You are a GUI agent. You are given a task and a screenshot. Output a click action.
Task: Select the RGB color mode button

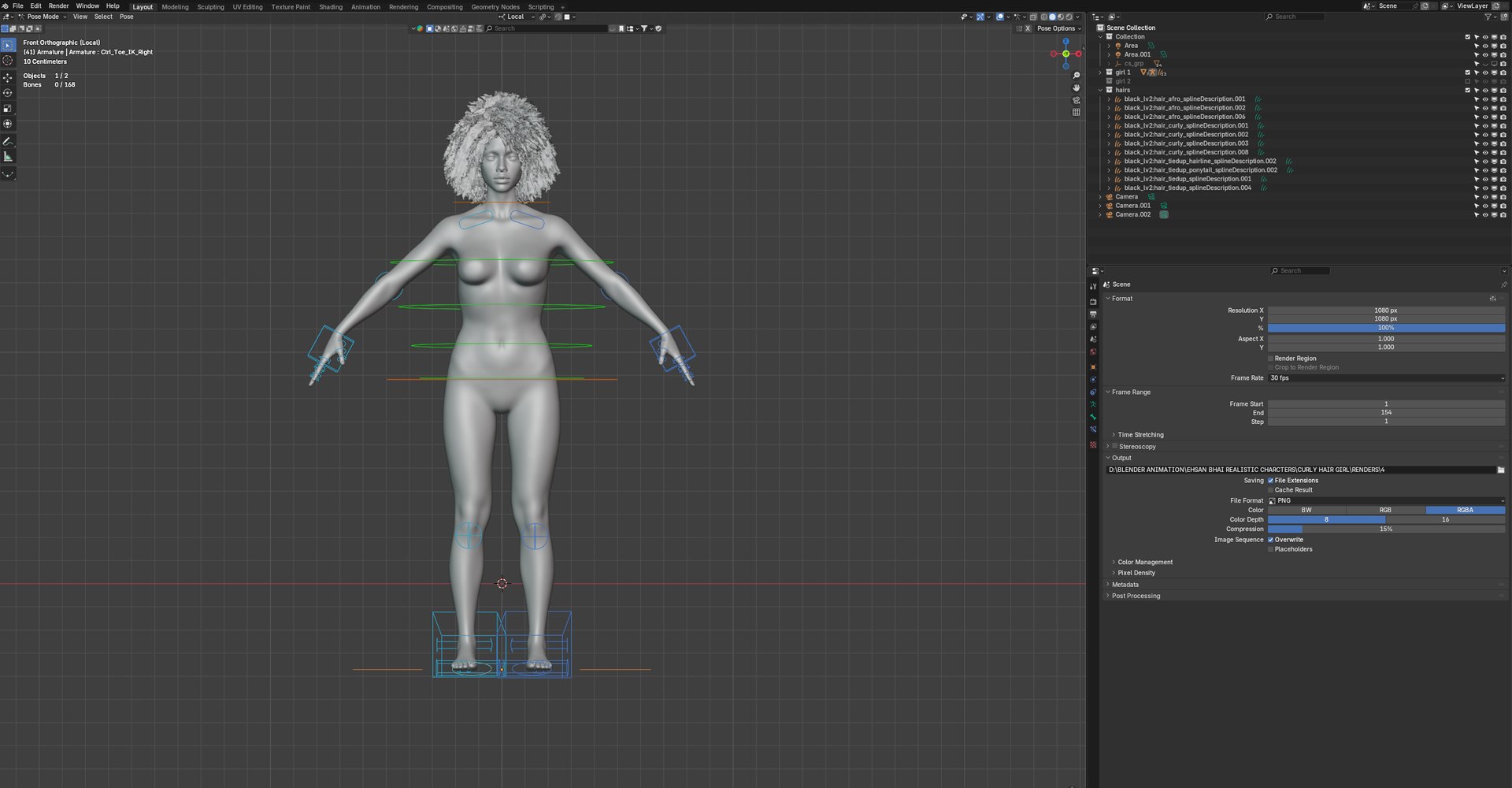coord(1385,511)
